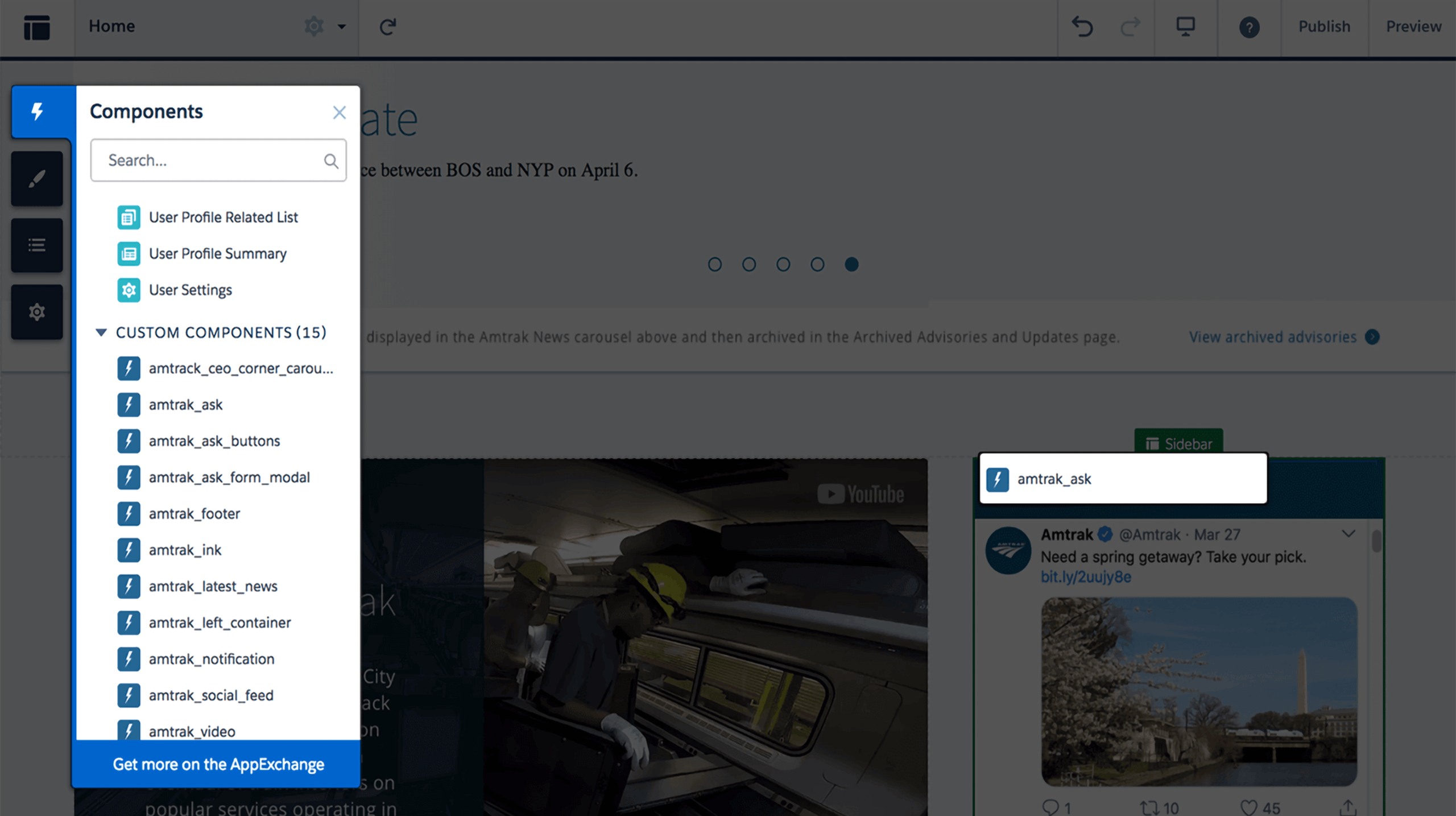1456x816 pixels.
Task: Undo the last change
Action: click(1082, 27)
